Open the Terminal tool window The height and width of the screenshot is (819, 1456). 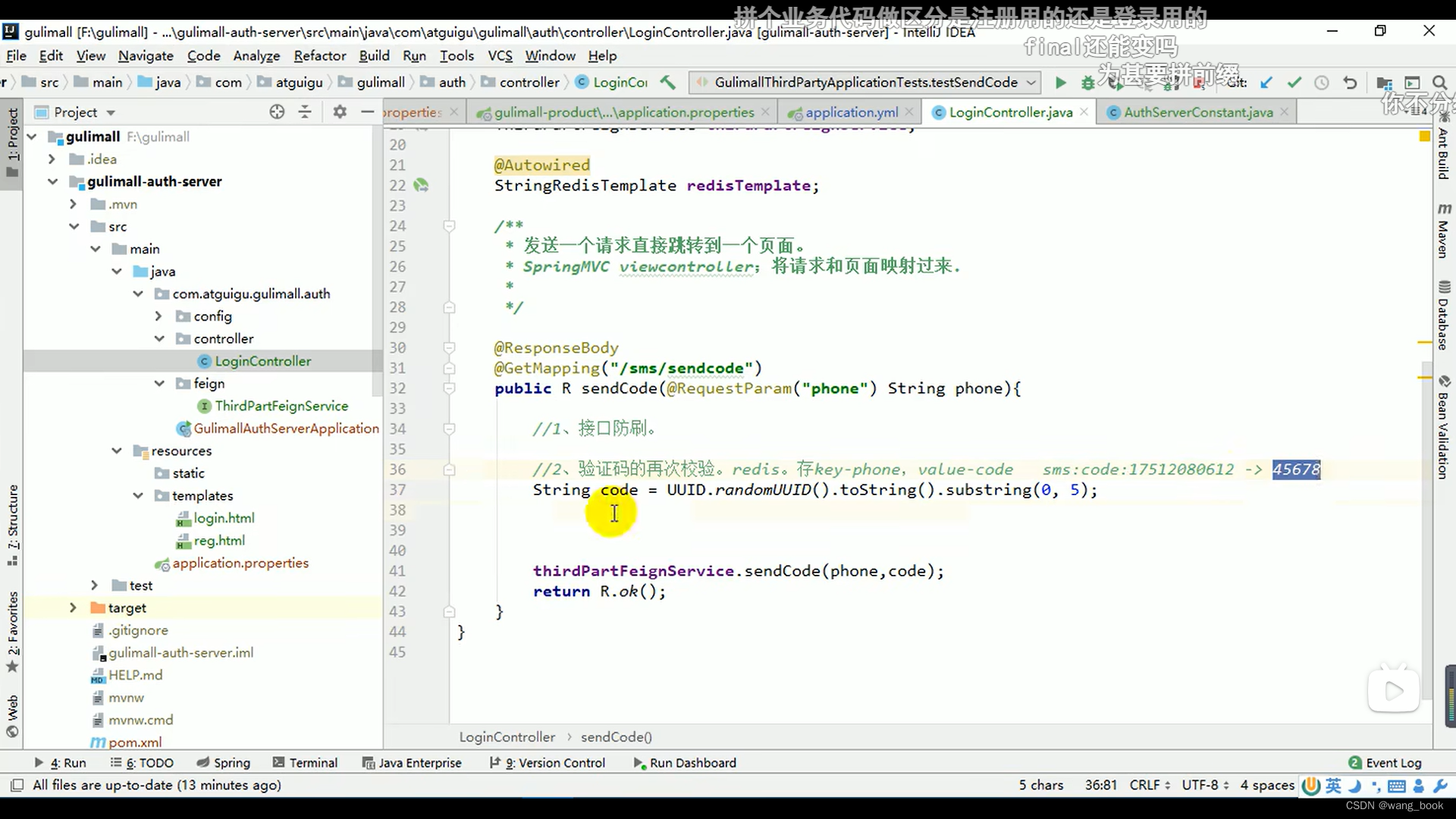coord(305,763)
